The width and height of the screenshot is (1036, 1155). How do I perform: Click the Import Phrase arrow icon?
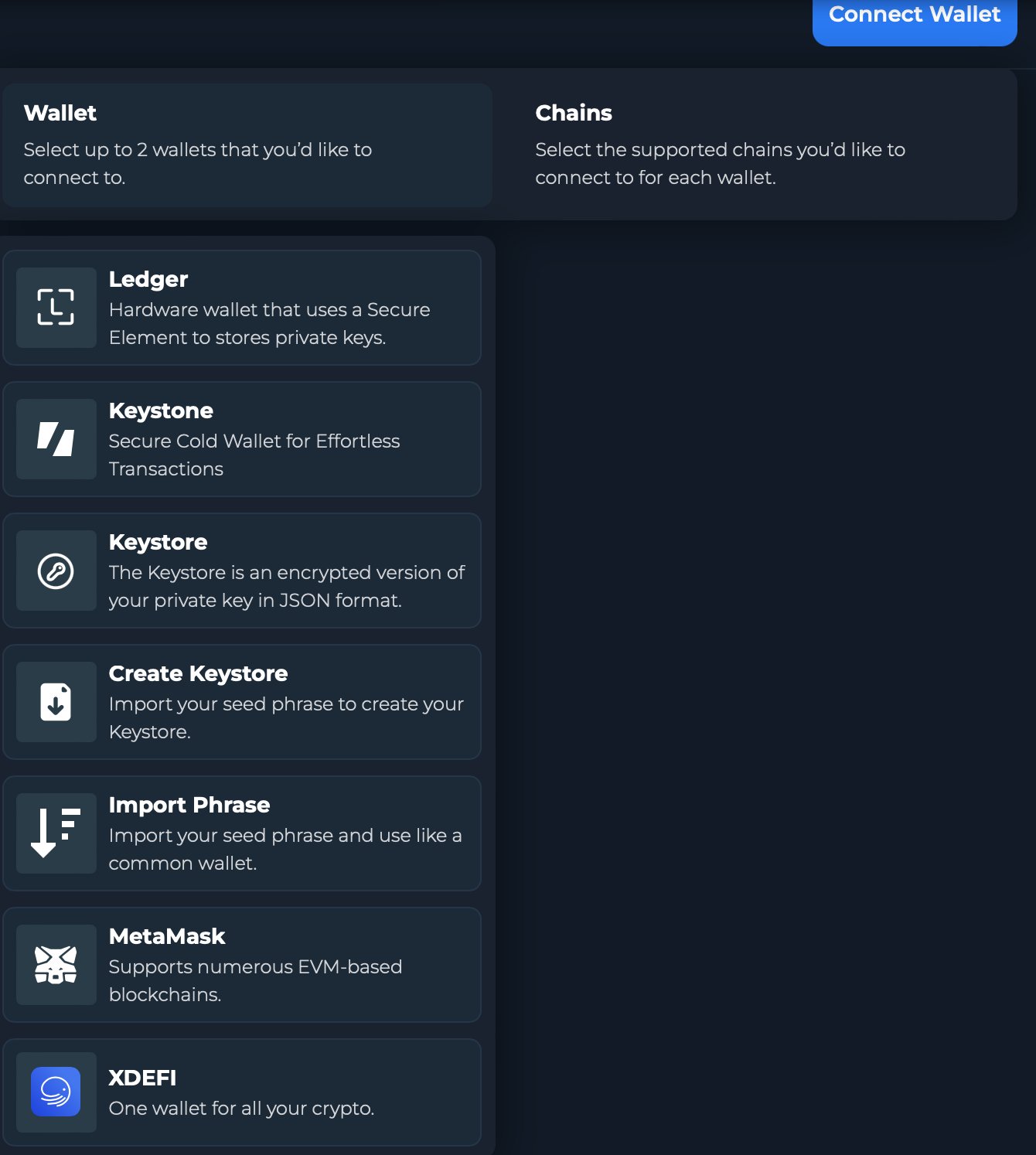[56, 833]
